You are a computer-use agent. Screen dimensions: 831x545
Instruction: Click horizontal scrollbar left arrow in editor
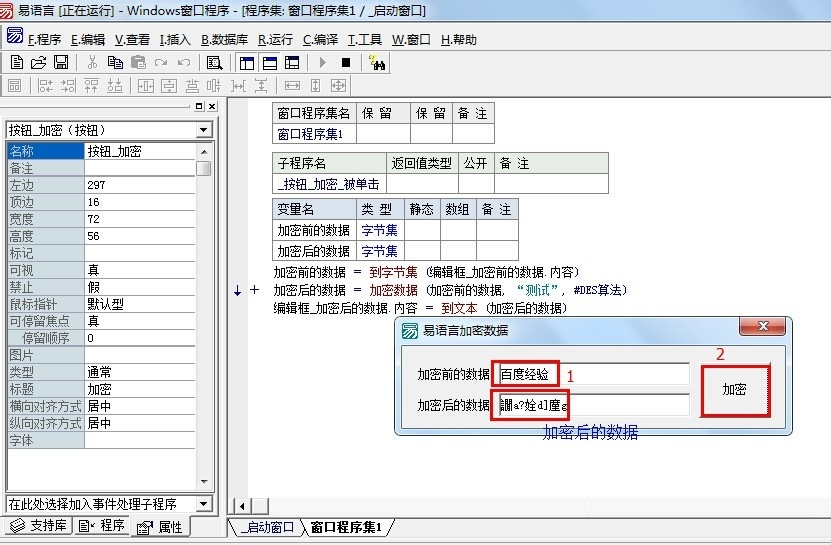[x=242, y=506]
